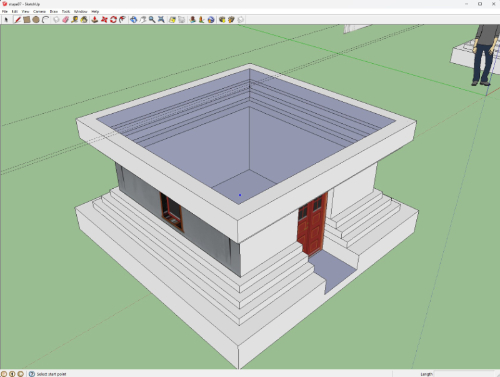The height and width of the screenshot is (377, 500).
Task: Activate the Push/Pull tool
Action: click(x=95, y=20)
